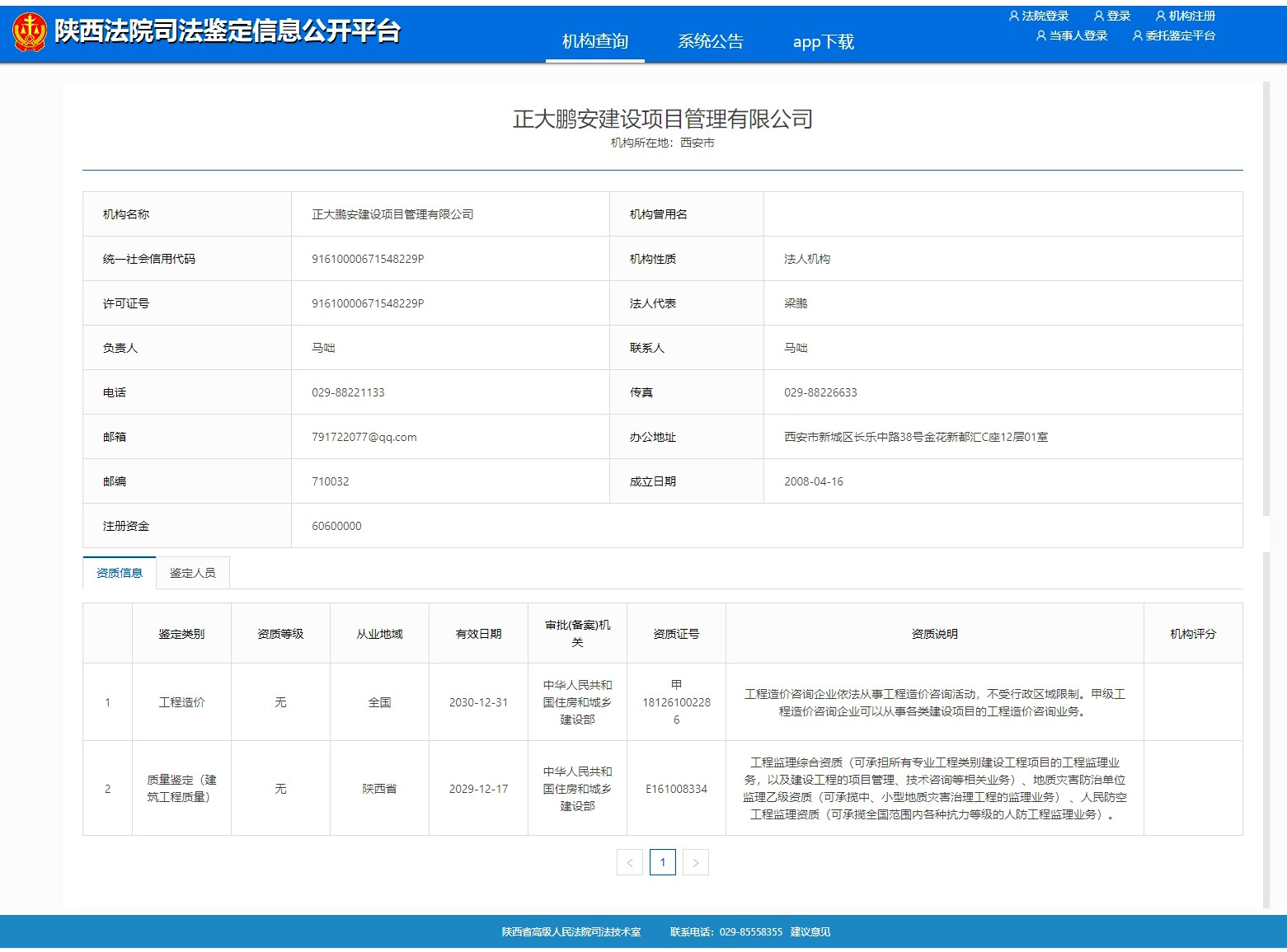Click the email 791722077@qq.com cell

pyautogui.click(x=365, y=437)
